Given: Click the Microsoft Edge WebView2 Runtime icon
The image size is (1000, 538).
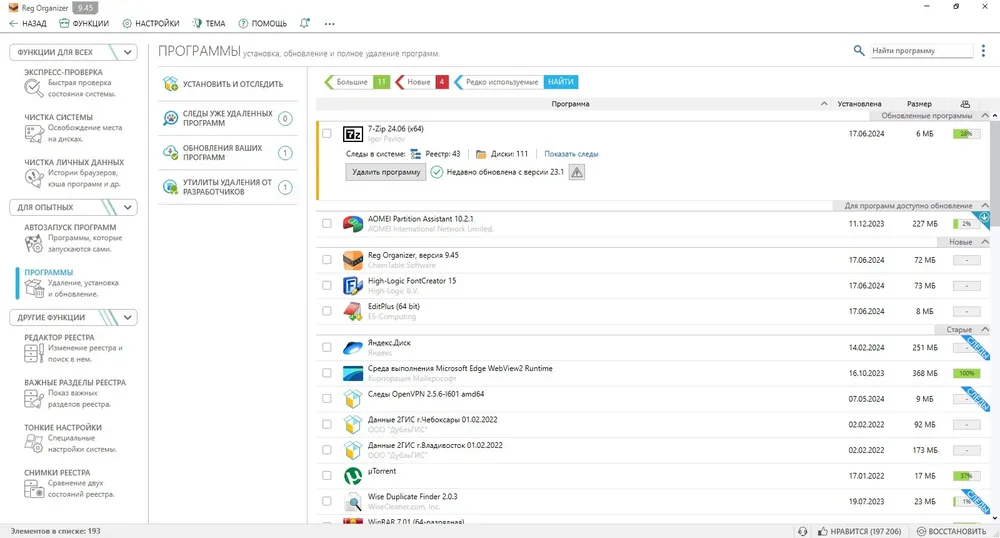Looking at the screenshot, I should [x=353, y=374].
